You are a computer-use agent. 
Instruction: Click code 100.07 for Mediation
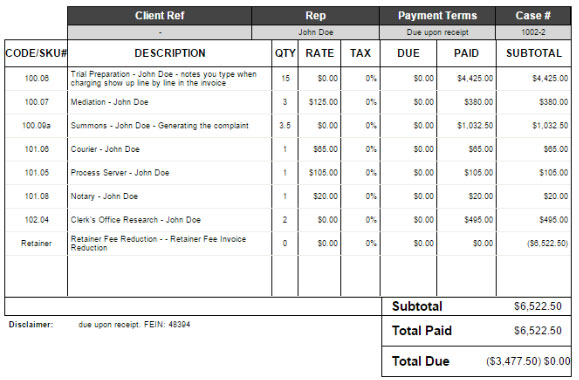point(36,102)
